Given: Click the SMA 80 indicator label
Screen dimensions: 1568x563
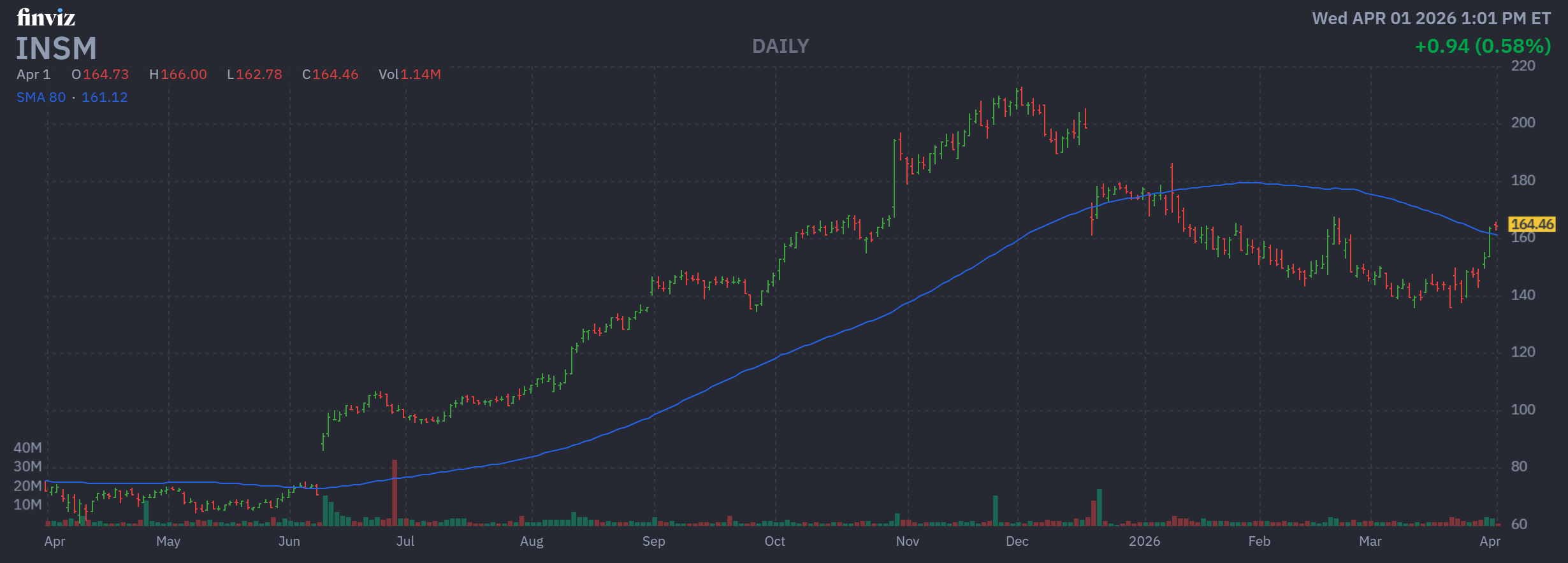Looking at the screenshot, I should point(41,97).
